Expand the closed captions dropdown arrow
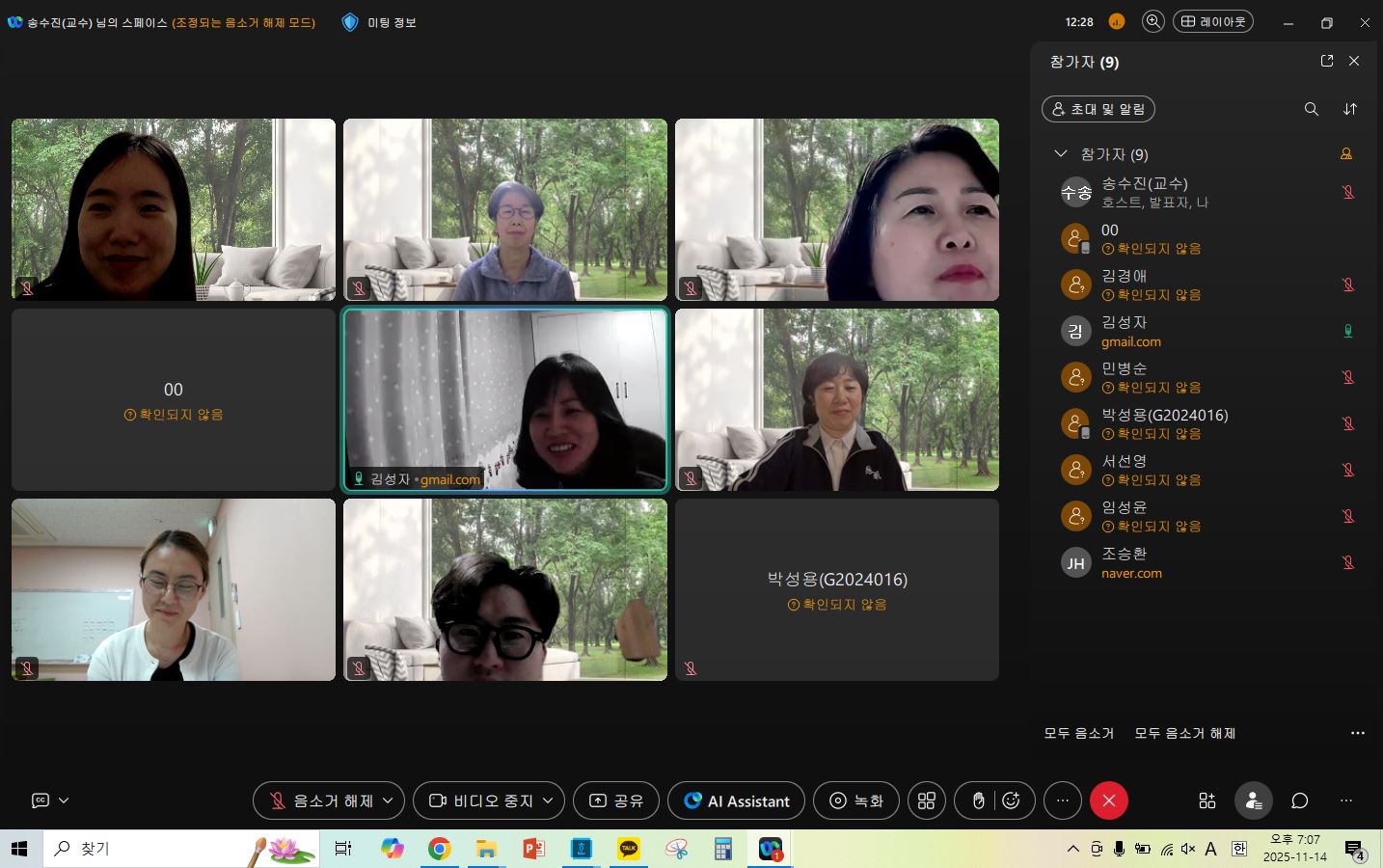 [x=64, y=800]
